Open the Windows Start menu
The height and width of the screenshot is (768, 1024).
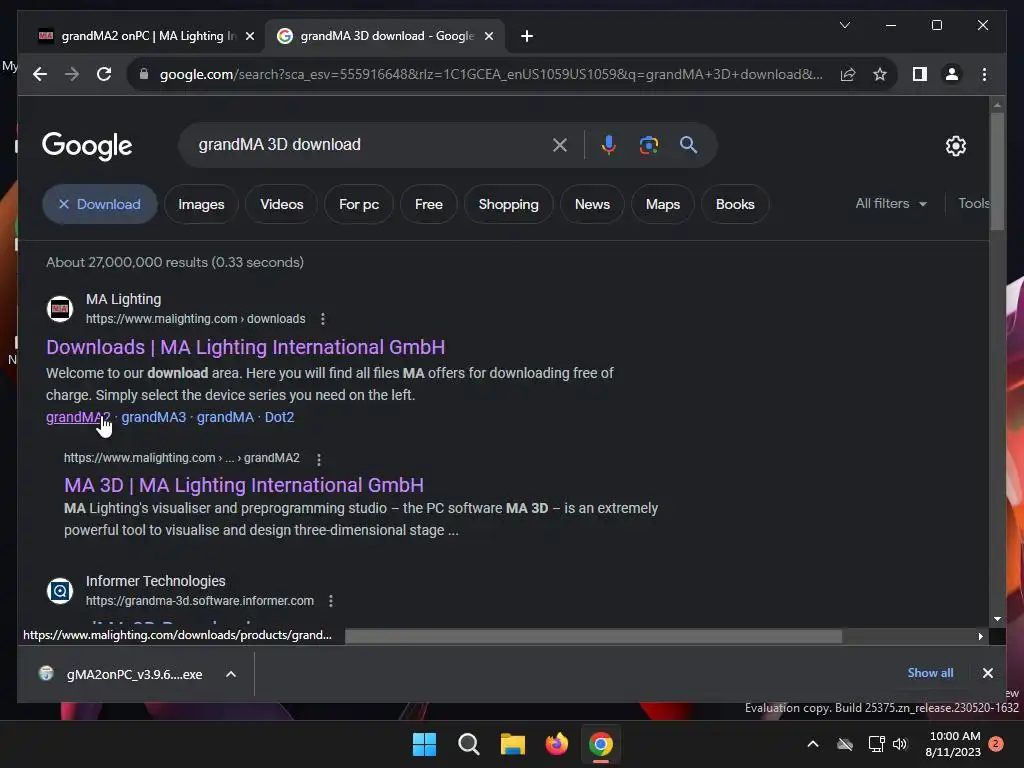tap(424, 744)
